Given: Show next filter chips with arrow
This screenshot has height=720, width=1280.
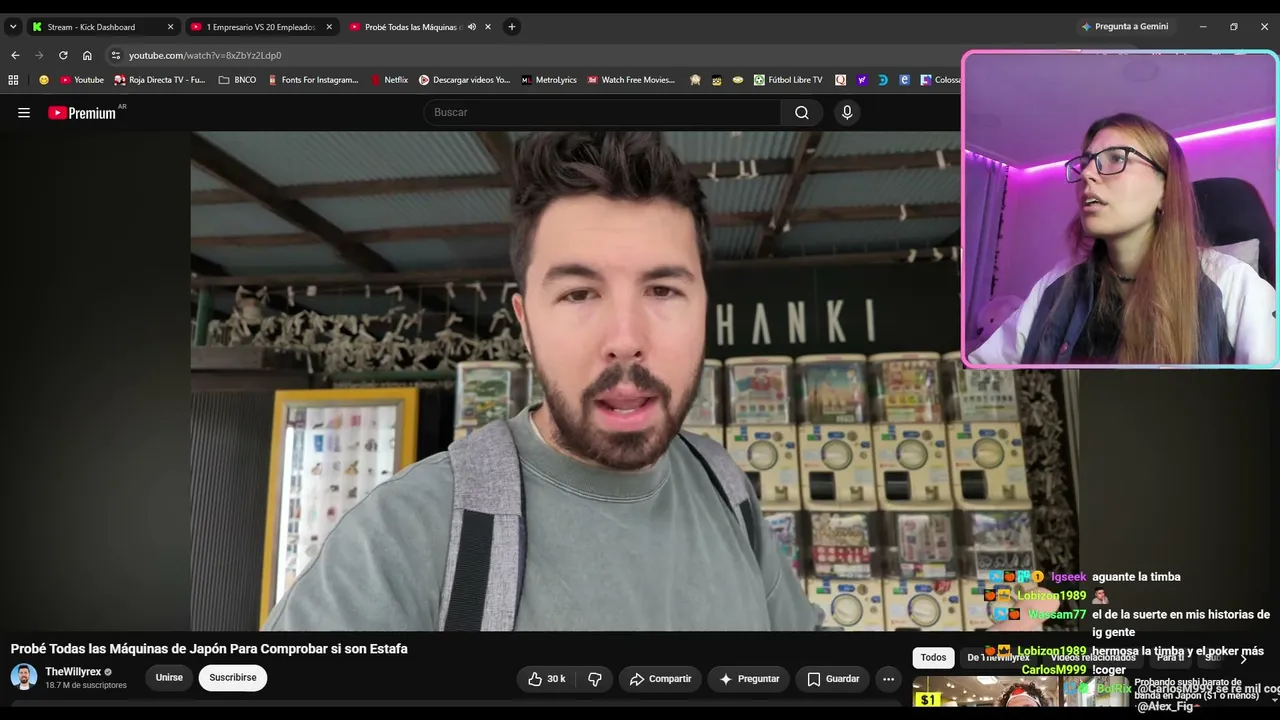Looking at the screenshot, I should pyautogui.click(x=1243, y=658).
